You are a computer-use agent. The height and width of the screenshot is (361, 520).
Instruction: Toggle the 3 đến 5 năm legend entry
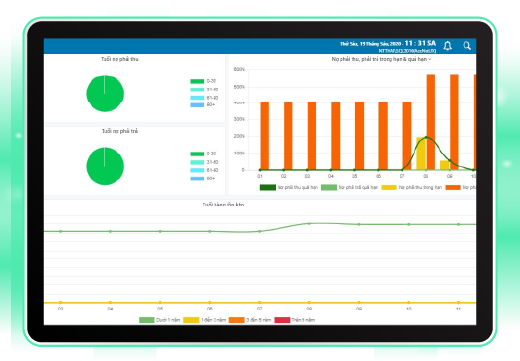click(250, 320)
